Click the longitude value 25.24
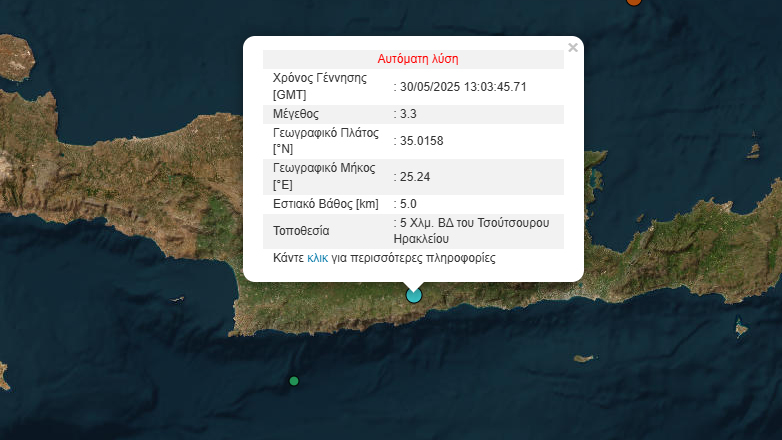The height and width of the screenshot is (440, 782). (414, 177)
